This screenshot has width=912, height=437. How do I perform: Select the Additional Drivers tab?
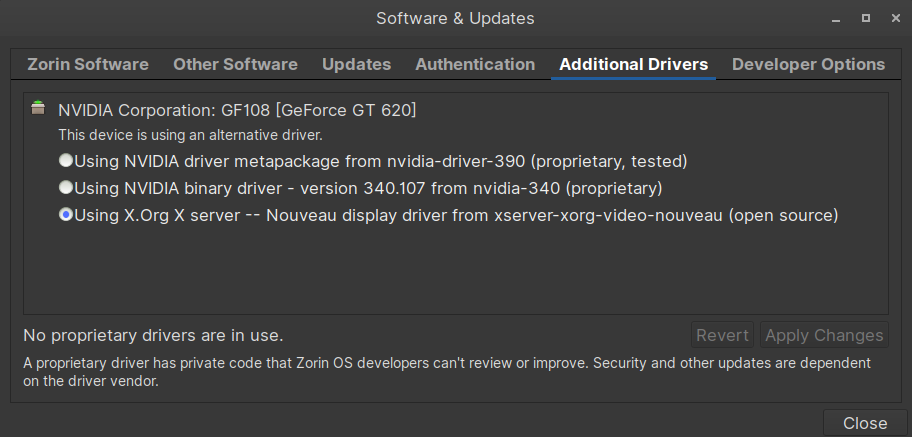[x=633, y=64]
